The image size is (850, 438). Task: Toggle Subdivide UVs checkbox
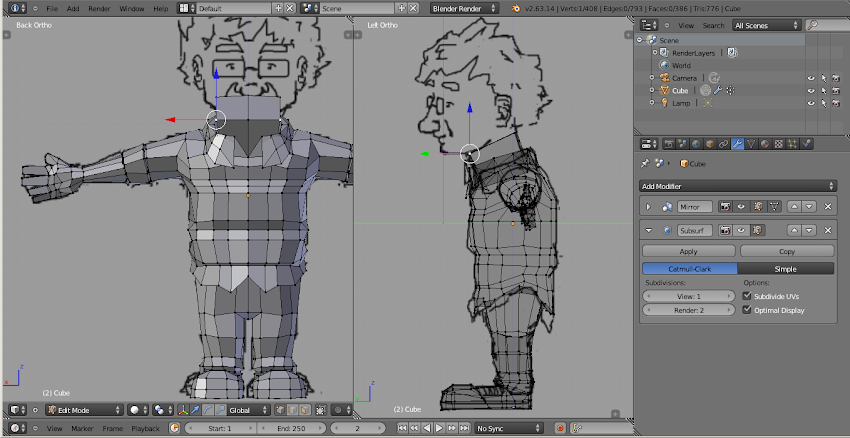(748, 296)
